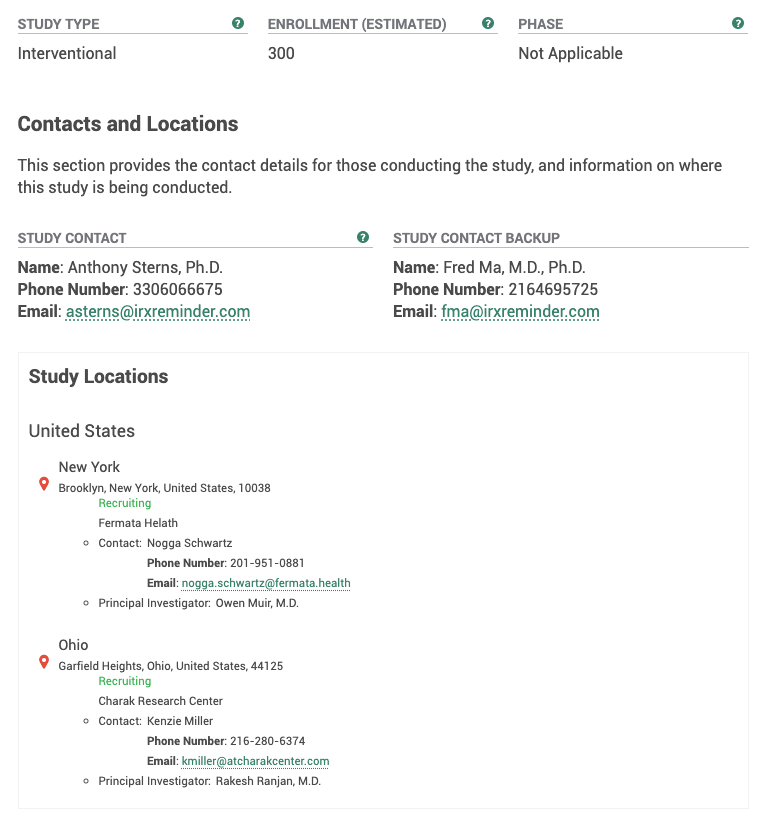The width and height of the screenshot is (765, 818).
Task: Click the Recruiting status under Brooklyn
Action: click(125, 503)
